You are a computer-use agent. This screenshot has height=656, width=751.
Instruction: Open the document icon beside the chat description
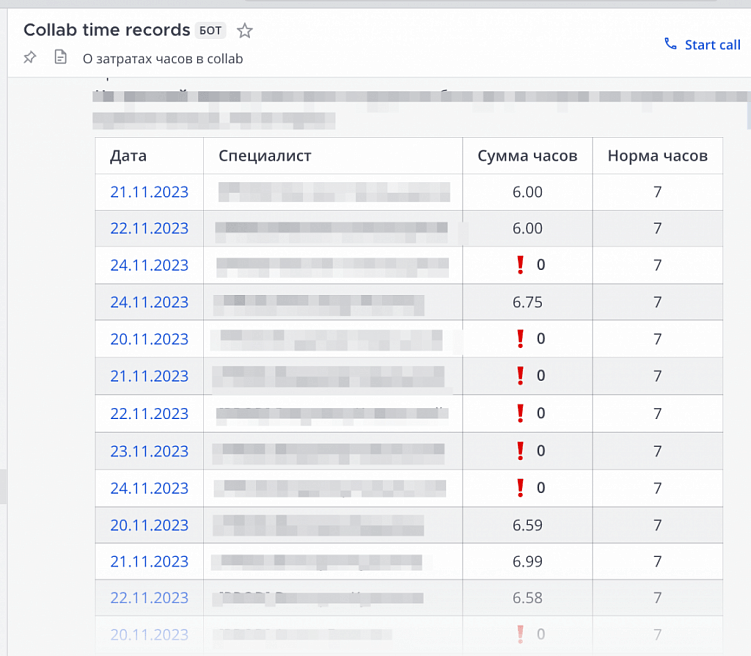(60, 57)
